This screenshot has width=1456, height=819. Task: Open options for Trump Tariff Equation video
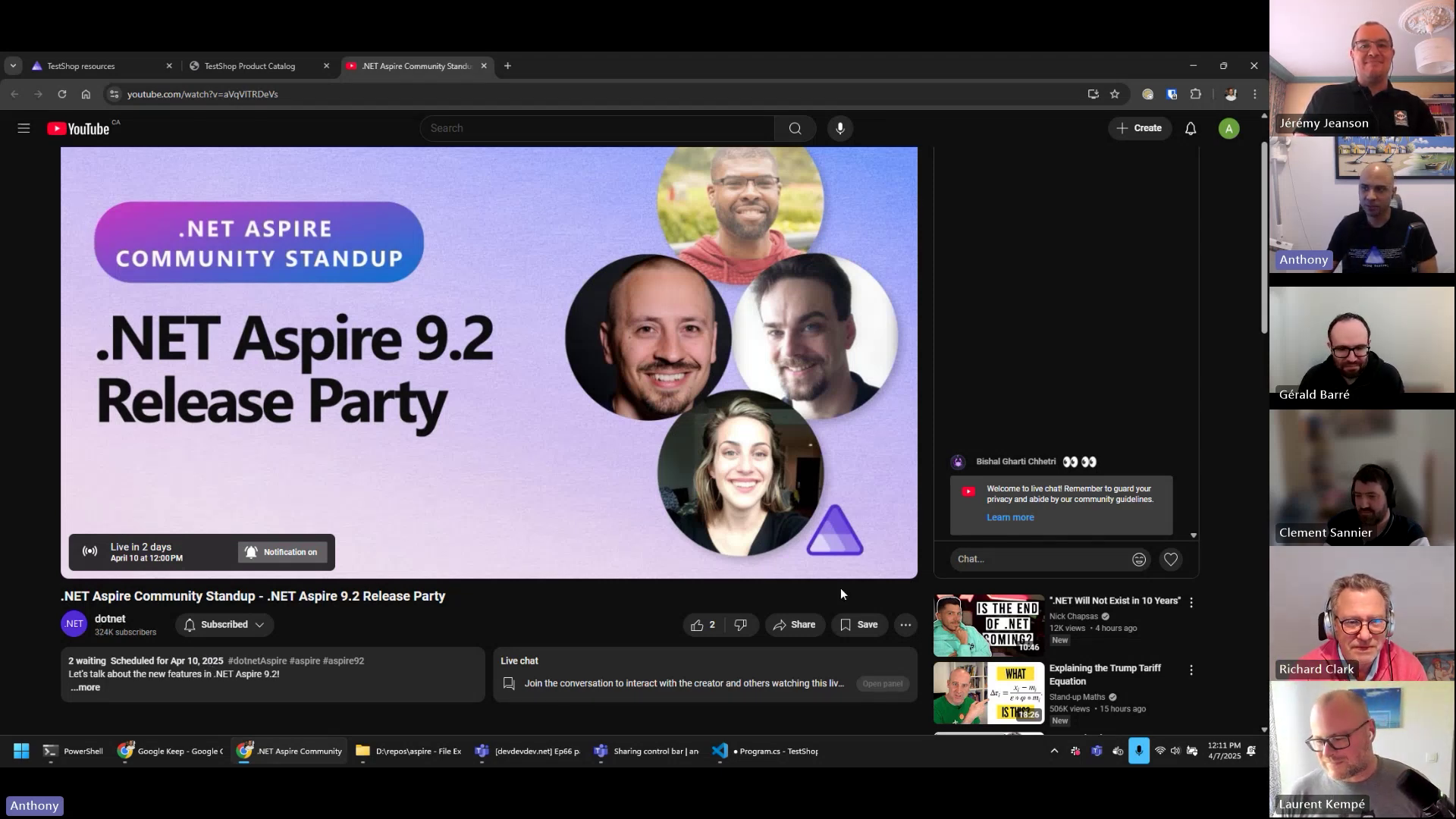point(1191,670)
